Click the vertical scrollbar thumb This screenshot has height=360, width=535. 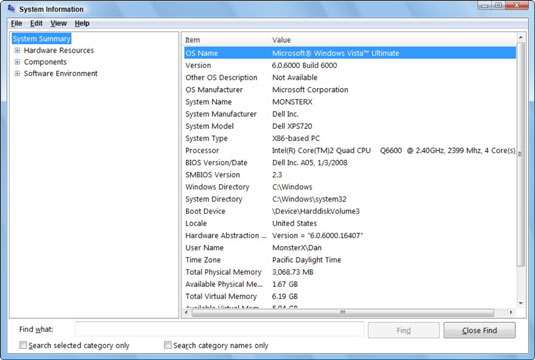coord(521,154)
